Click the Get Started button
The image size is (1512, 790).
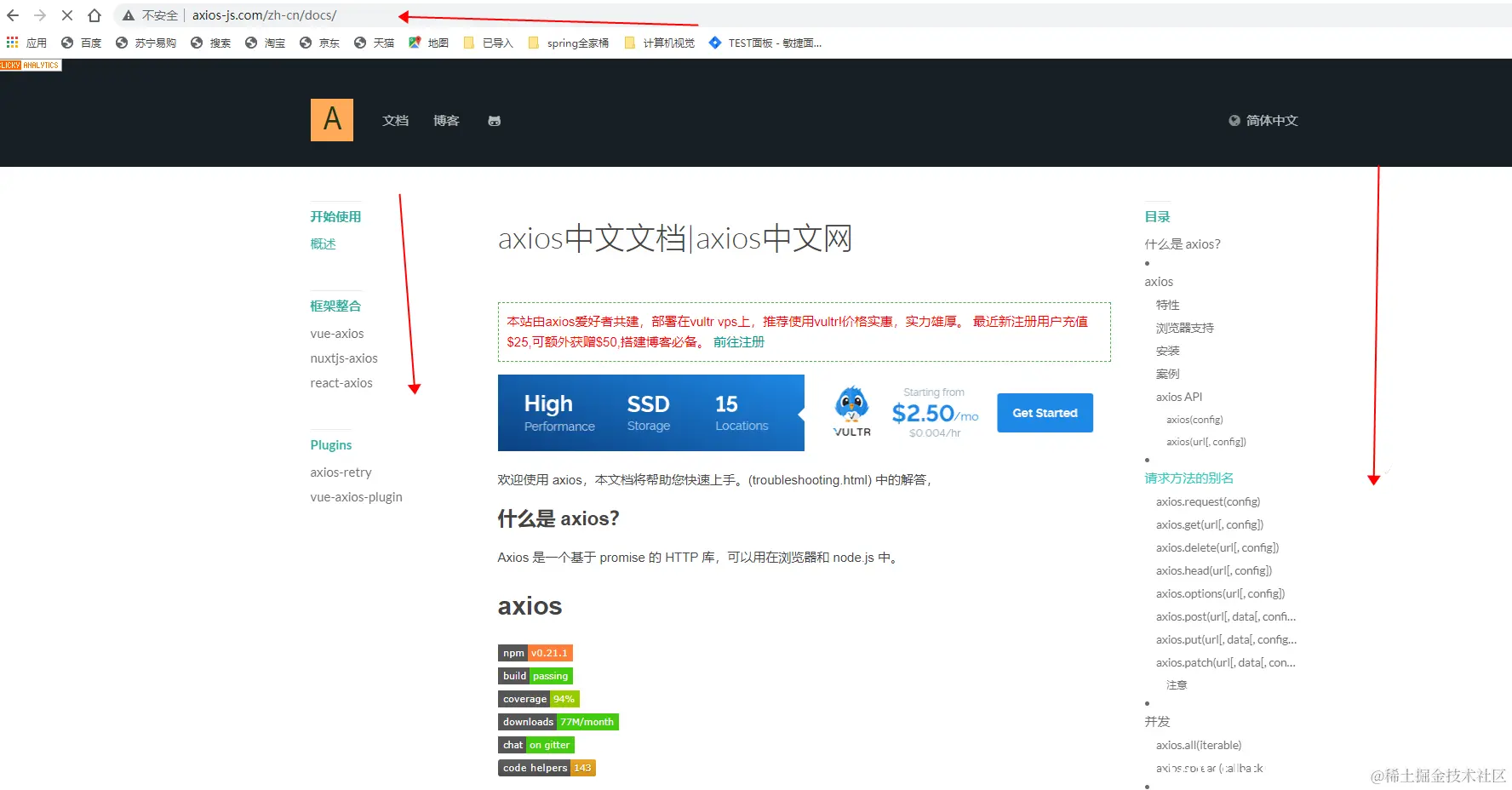click(1045, 413)
